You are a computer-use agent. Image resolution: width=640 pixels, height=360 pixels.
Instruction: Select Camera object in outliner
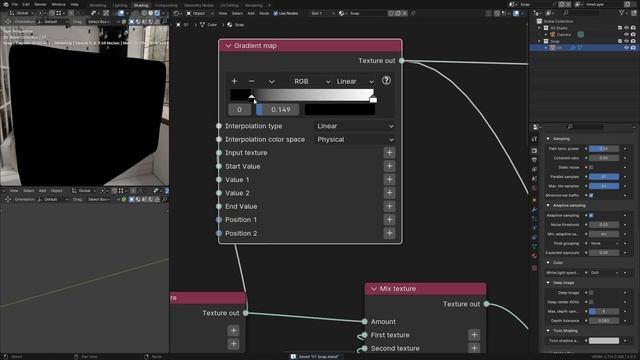click(564, 35)
